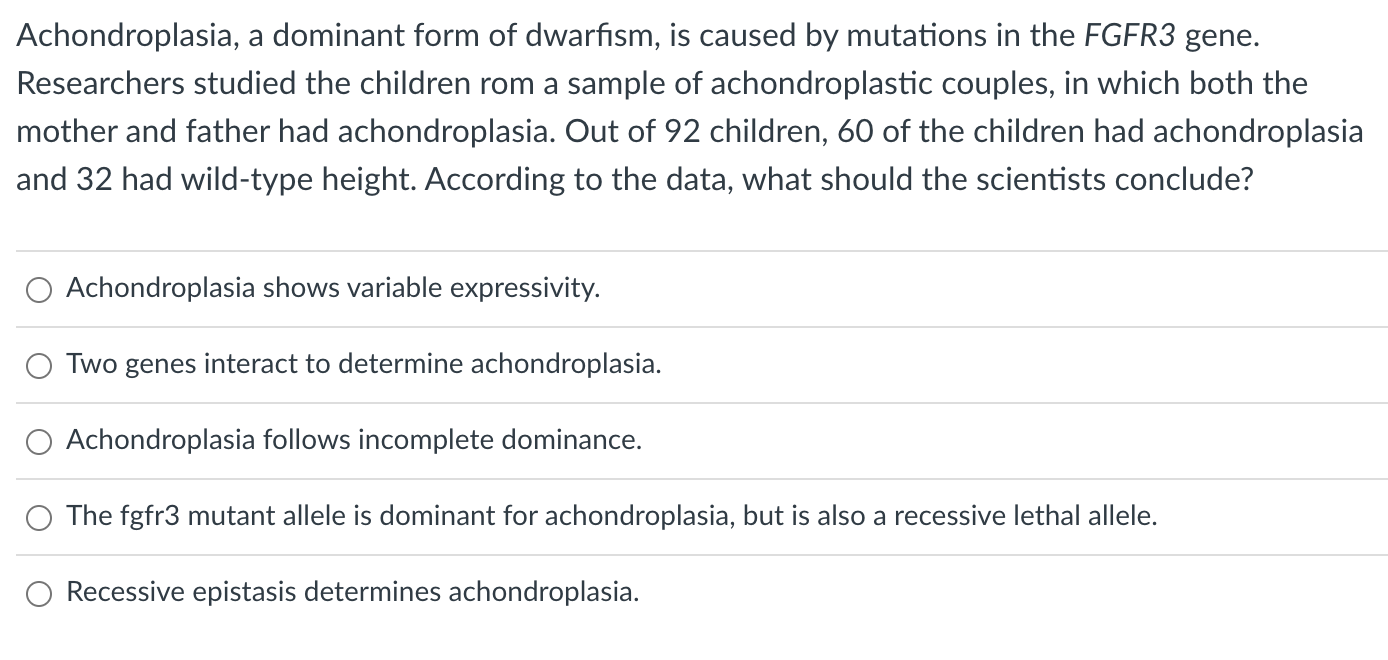Click the 'The fgfr3 mutant allele is dominant' answer text
Viewport: 1388px width, 660px height.
click(x=611, y=517)
